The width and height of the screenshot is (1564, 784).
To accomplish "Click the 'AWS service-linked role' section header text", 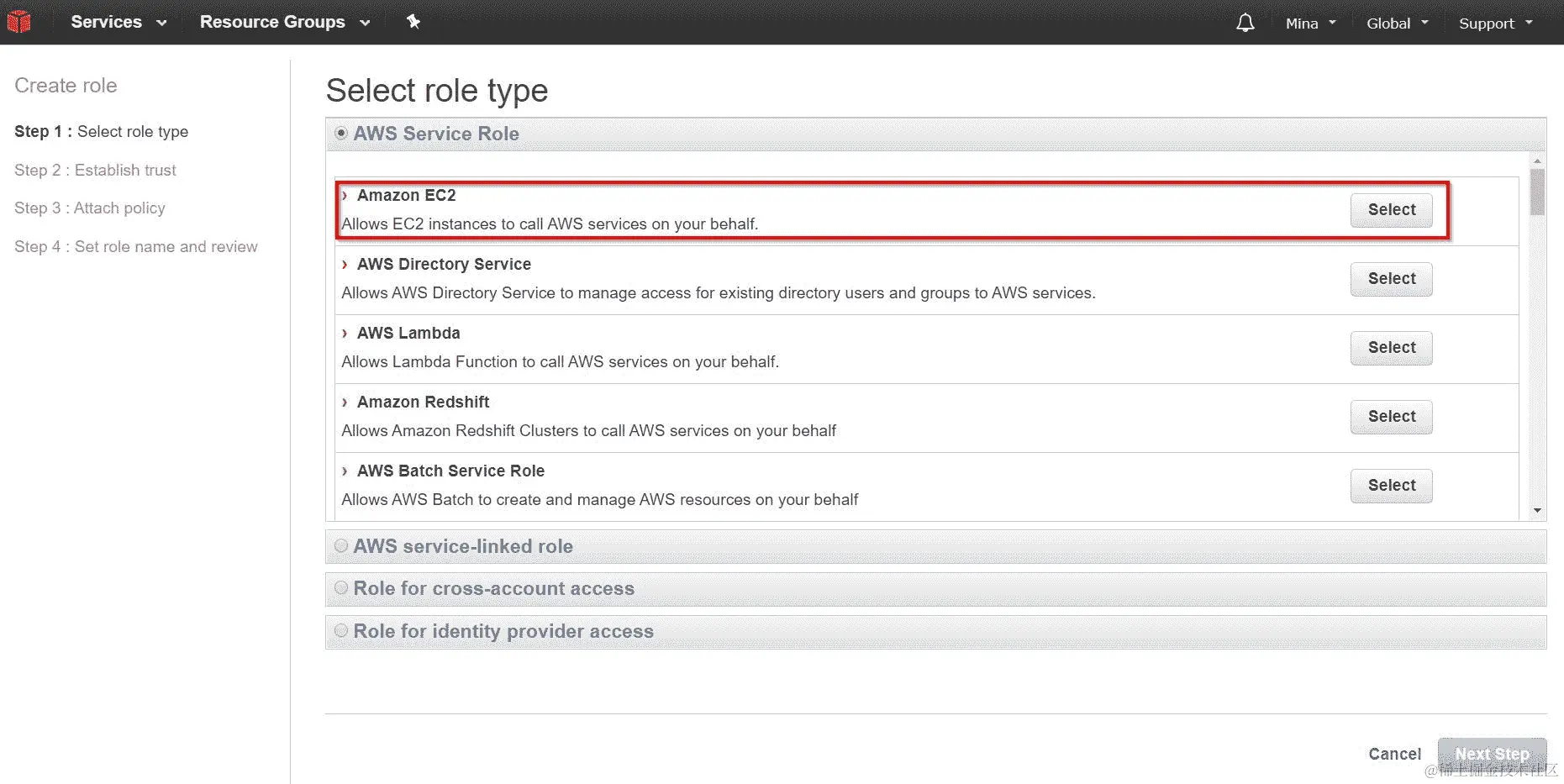I will (463, 546).
